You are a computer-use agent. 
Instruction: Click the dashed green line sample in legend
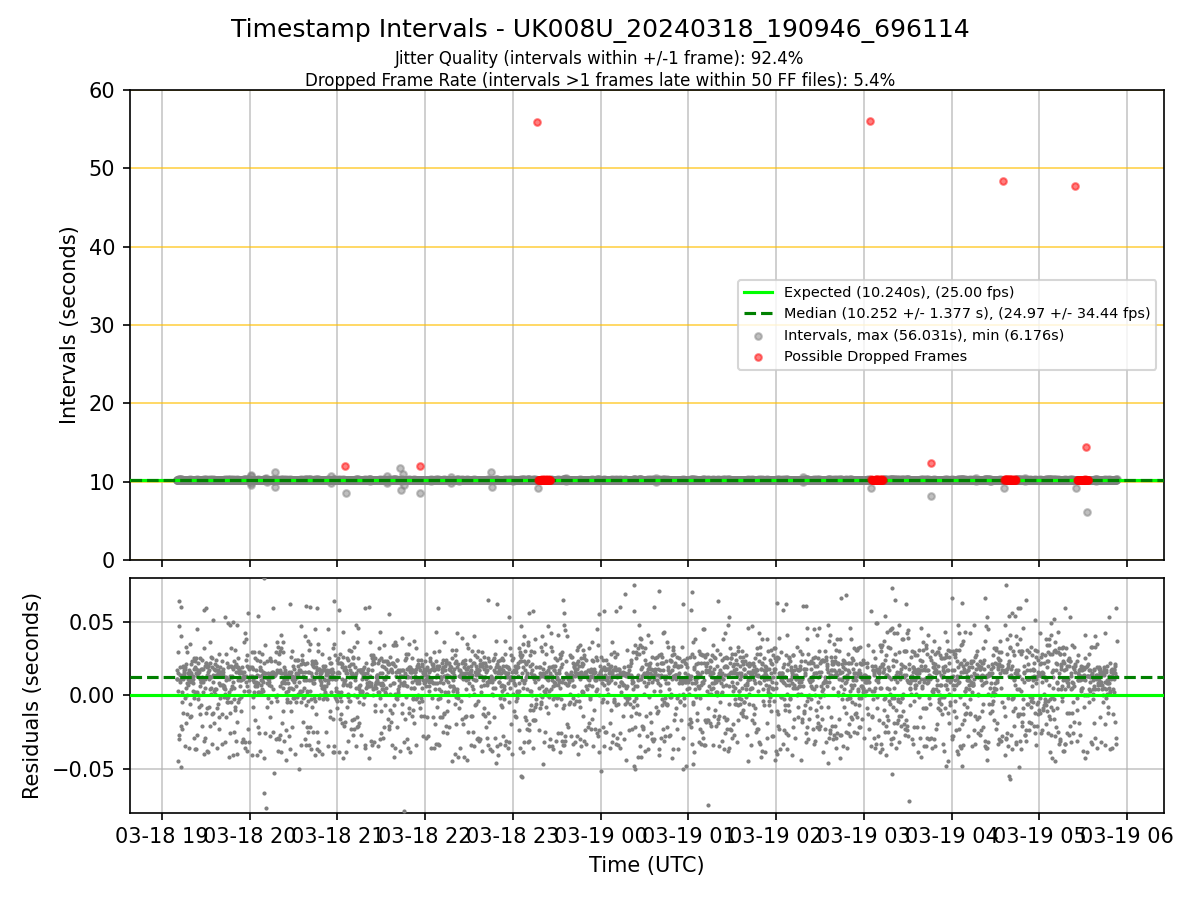coord(759,313)
